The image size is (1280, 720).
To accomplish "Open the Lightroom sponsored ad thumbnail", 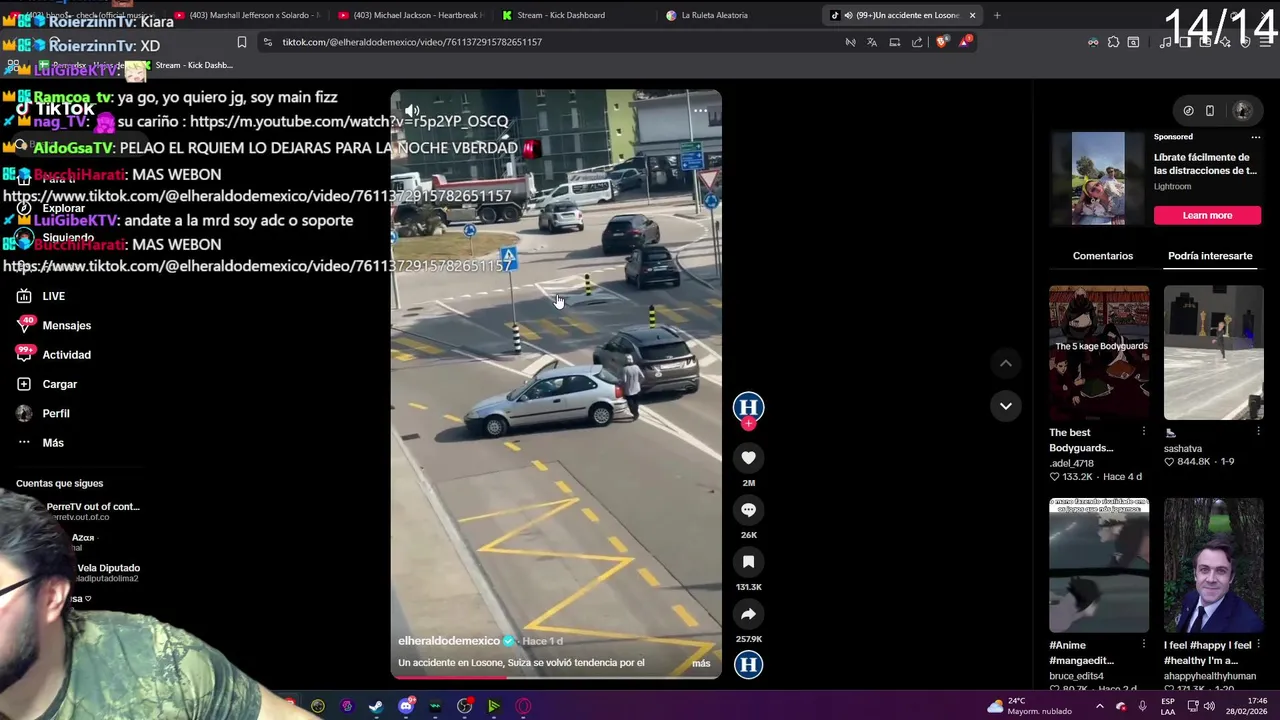I will [x=1098, y=179].
